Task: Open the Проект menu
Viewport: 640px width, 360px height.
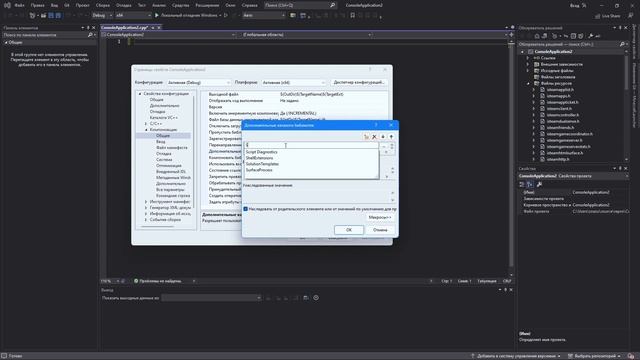Action: coord(82,5)
